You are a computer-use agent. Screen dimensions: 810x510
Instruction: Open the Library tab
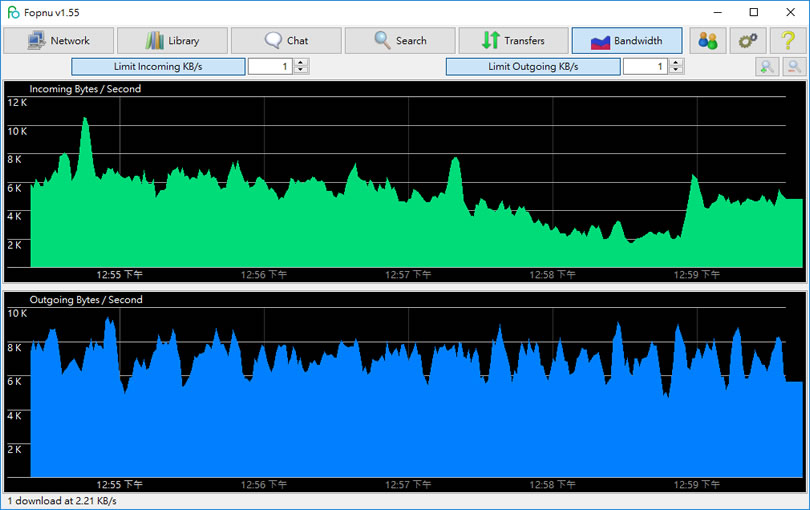pos(173,40)
